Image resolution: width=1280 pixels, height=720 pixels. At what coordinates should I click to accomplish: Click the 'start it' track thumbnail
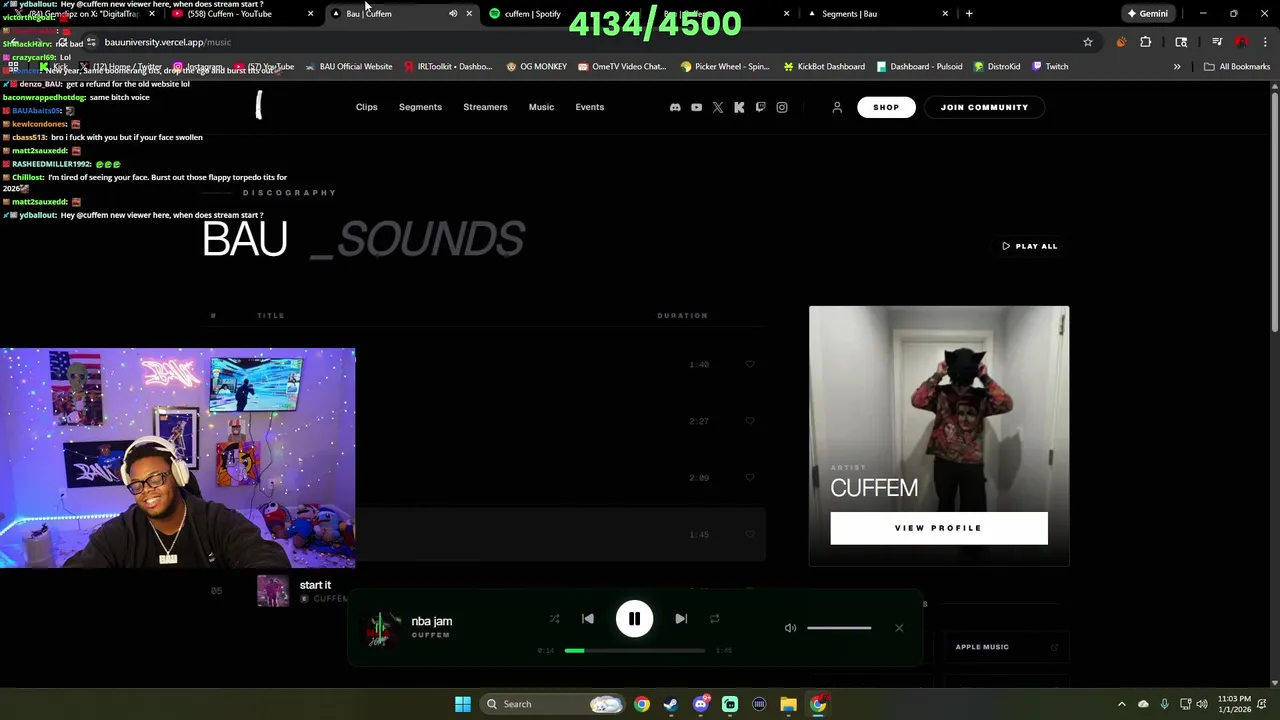(x=273, y=591)
